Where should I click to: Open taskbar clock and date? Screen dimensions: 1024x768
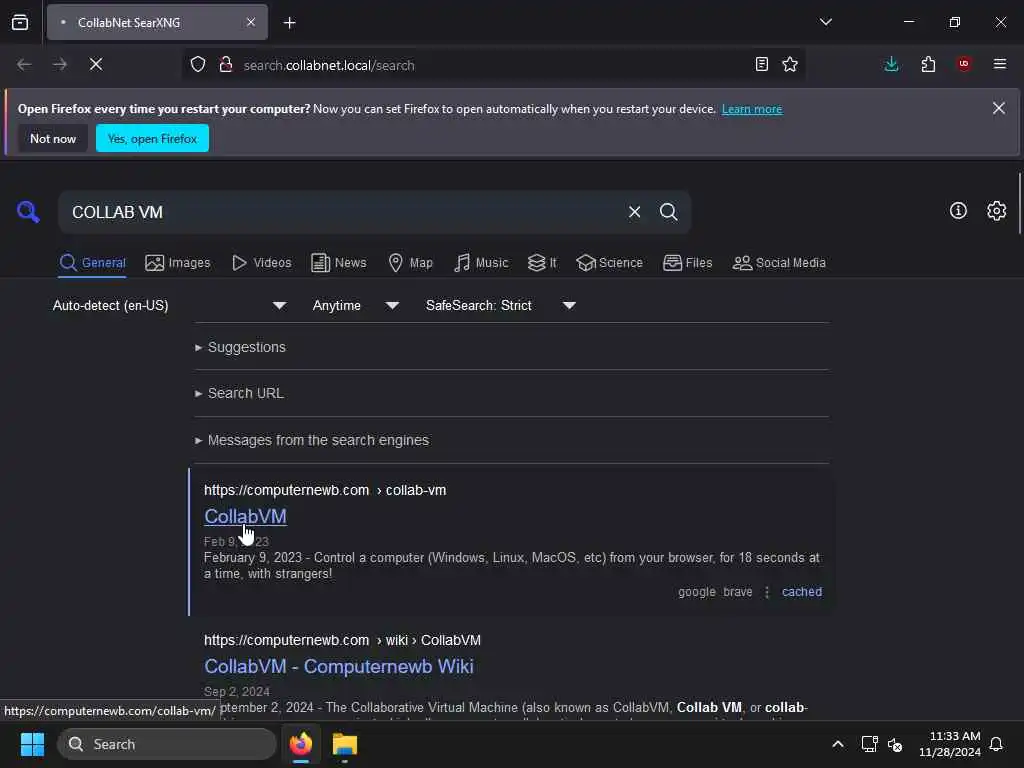click(x=950, y=744)
